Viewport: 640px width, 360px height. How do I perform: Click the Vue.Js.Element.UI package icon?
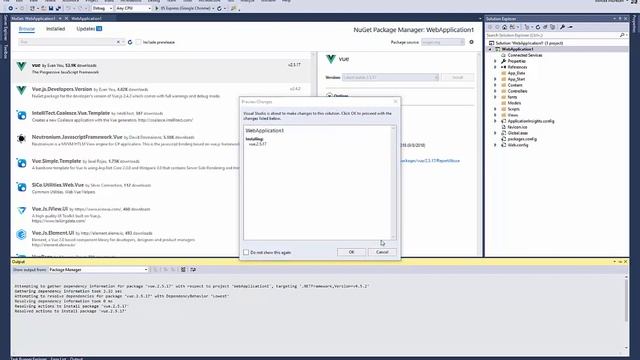(x=21, y=235)
